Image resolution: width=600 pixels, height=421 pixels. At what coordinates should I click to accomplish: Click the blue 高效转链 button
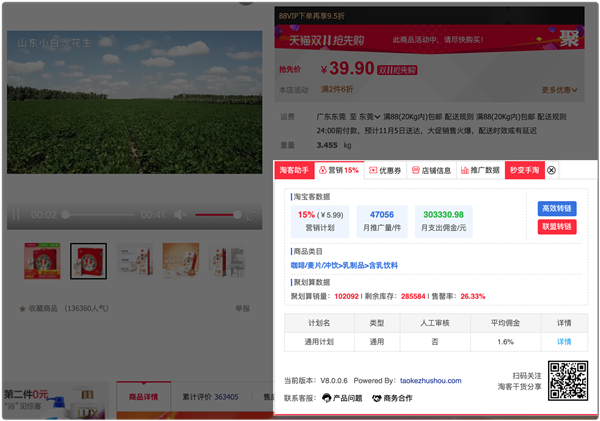(x=556, y=208)
